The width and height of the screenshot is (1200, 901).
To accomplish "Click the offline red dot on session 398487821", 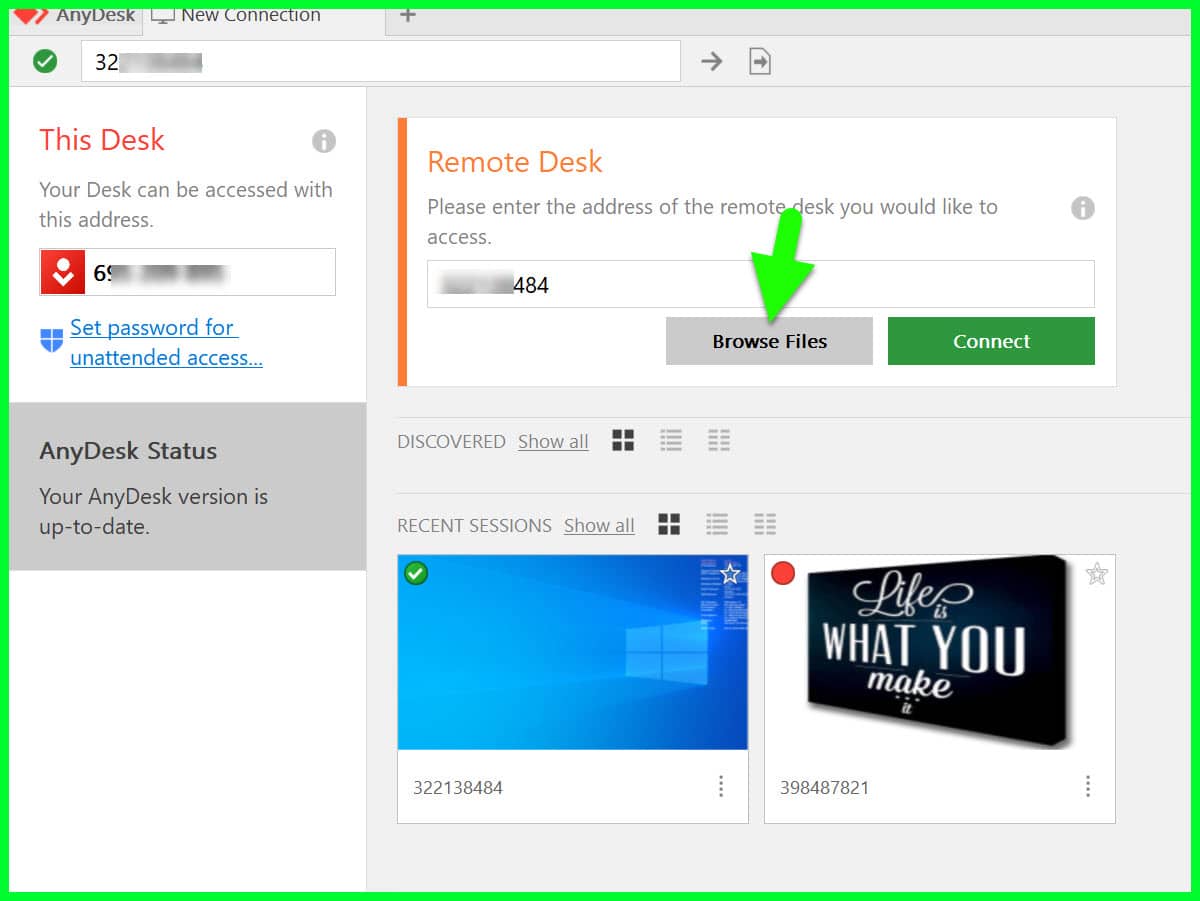I will point(783,574).
